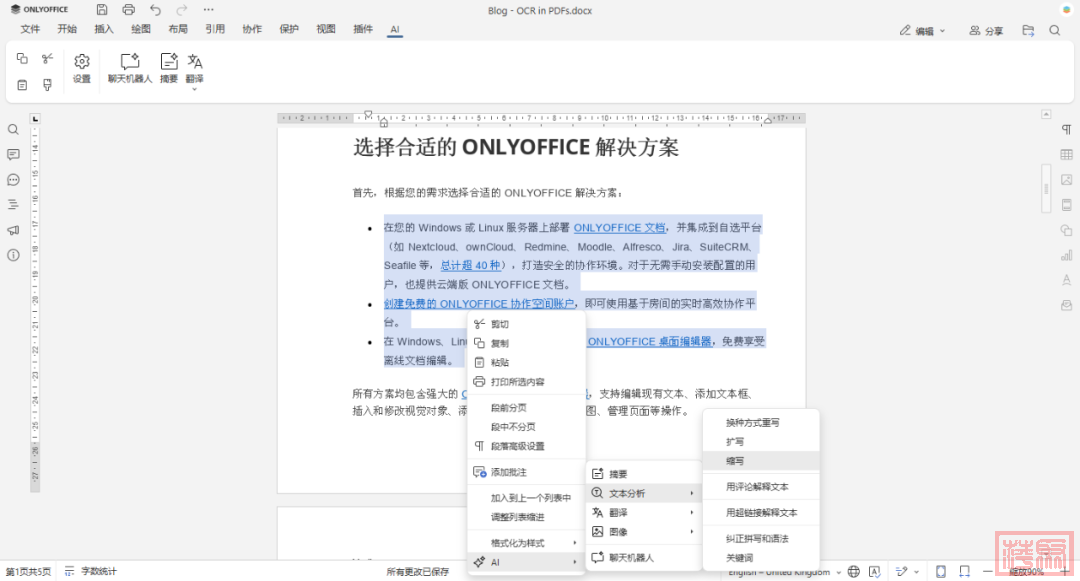Click the Save icon in title bar
The height and width of the screenshot is (581, 1080).
pos(102,10)
